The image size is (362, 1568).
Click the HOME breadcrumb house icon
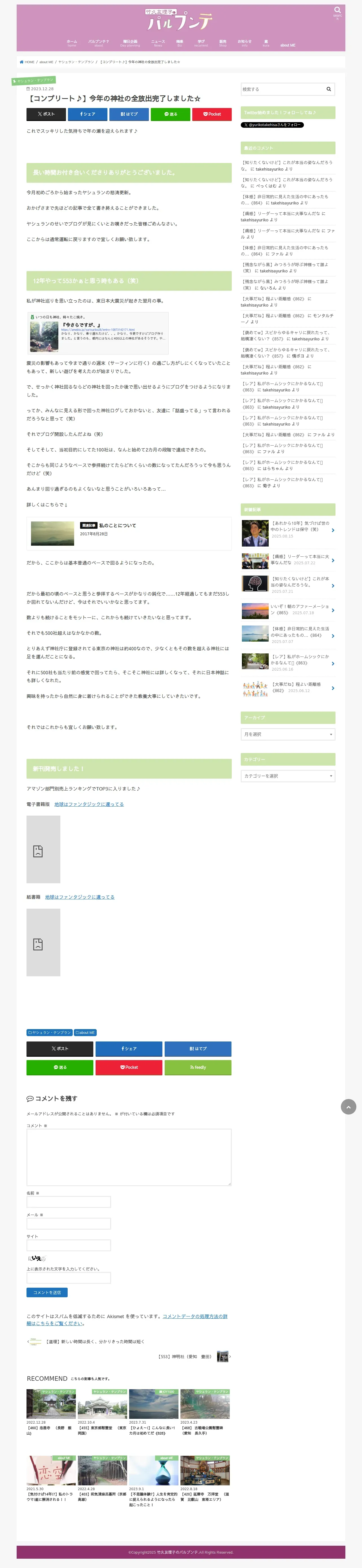(22, 62)
